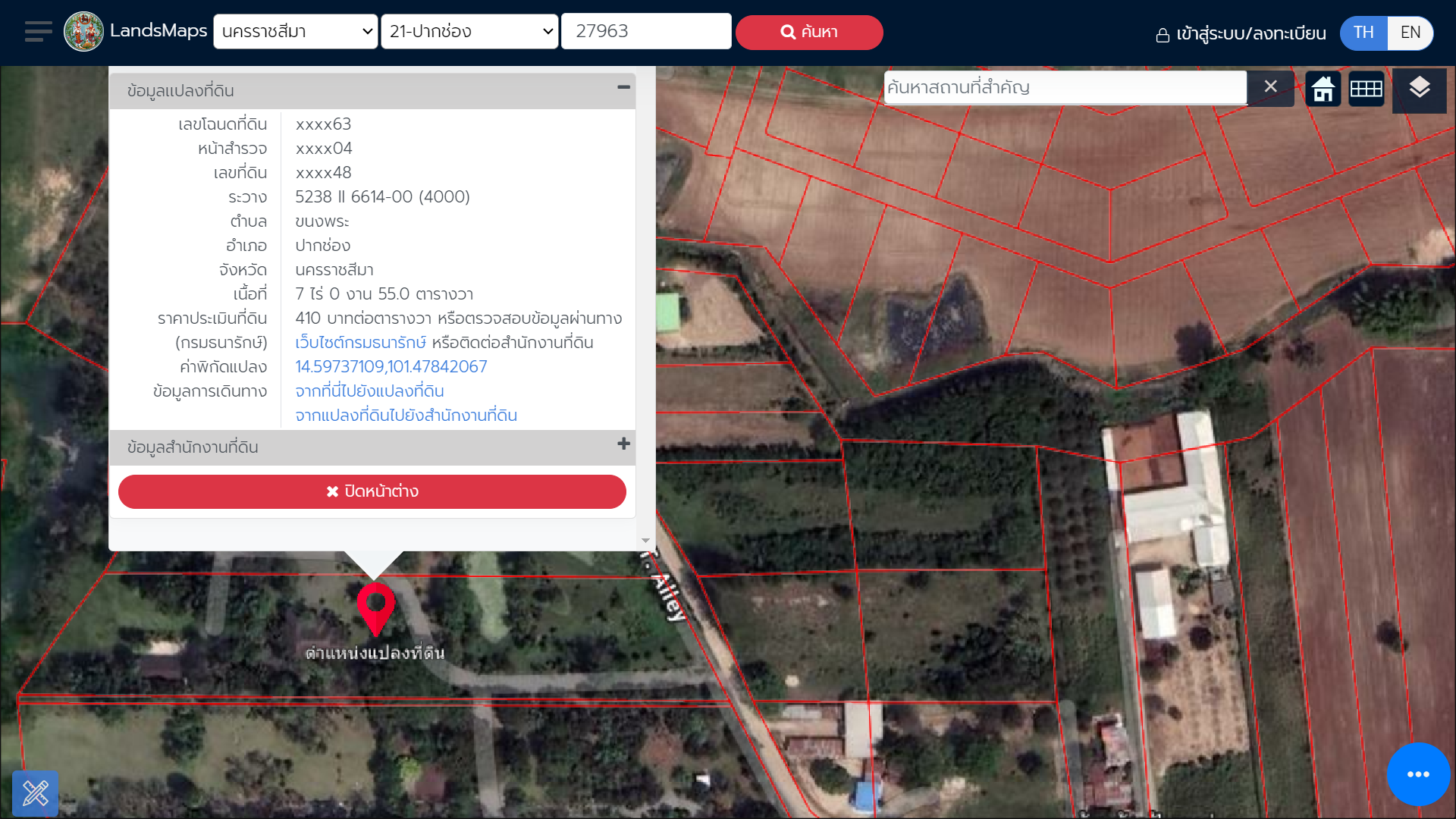Click the red parcel location pin
Viewport: 1456px width, 819px height.
(x=375, y=606)
